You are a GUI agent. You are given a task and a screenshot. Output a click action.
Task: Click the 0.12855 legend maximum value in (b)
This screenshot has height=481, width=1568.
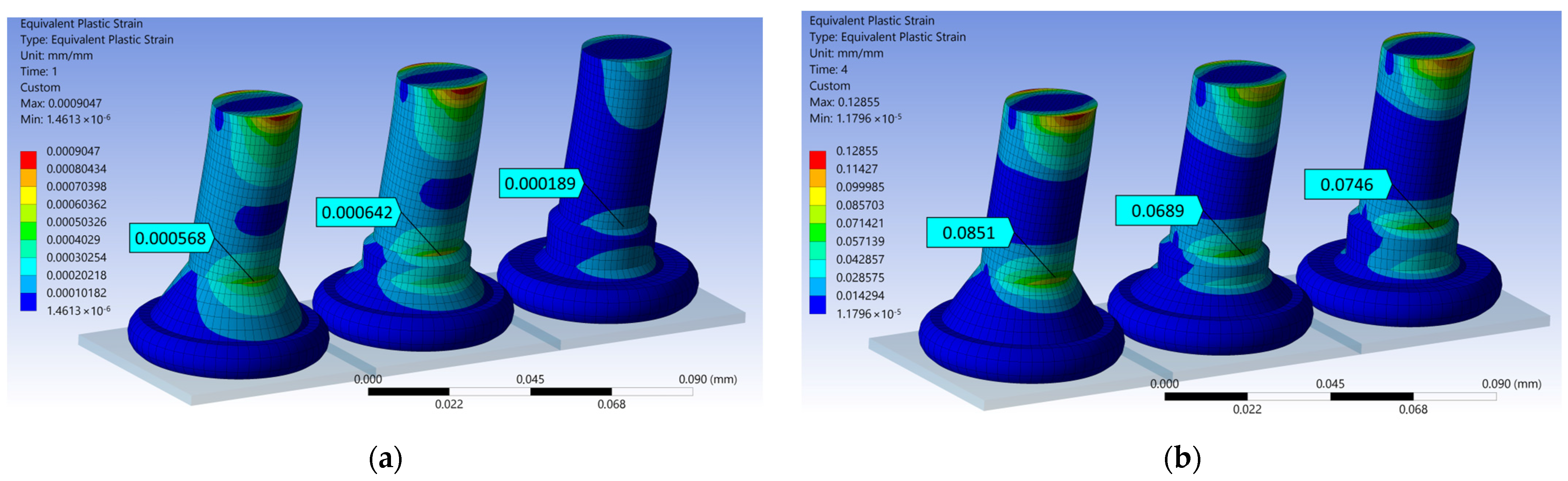[x=857, y=151]
